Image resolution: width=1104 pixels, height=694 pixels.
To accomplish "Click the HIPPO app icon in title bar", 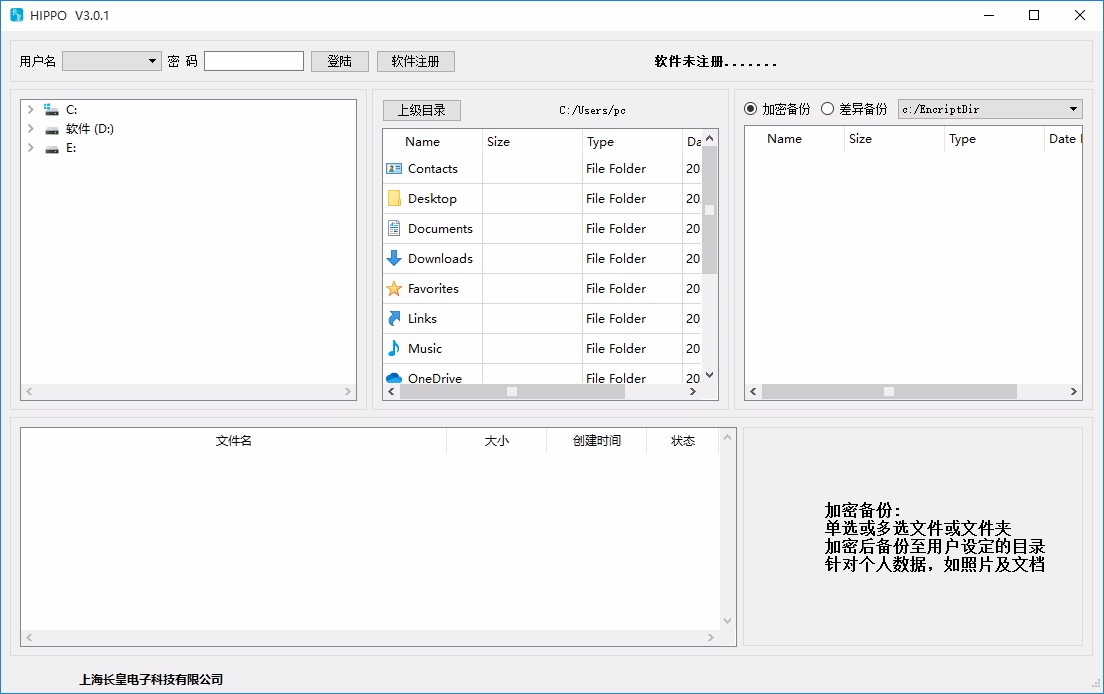I will [16, 15].
